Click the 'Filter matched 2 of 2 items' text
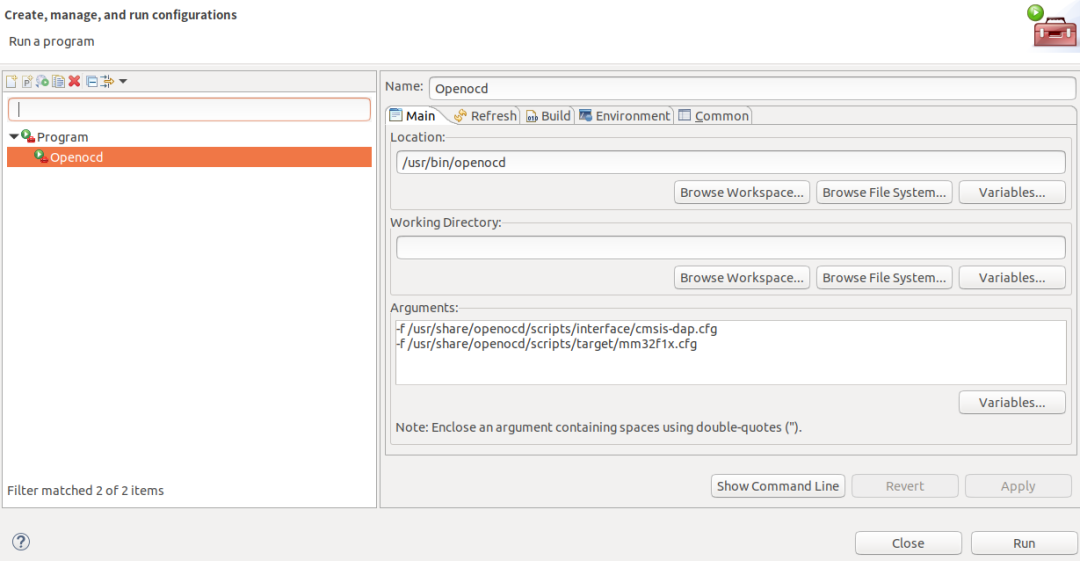Image resolution: width=1080 pixels, height=561 pixels. 85,490
